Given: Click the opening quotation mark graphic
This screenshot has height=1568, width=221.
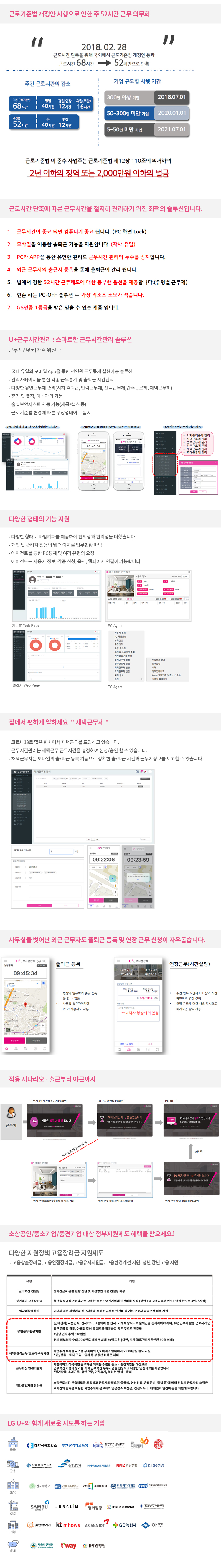Looking at the screenshot, I should click(x=37, y=42).
